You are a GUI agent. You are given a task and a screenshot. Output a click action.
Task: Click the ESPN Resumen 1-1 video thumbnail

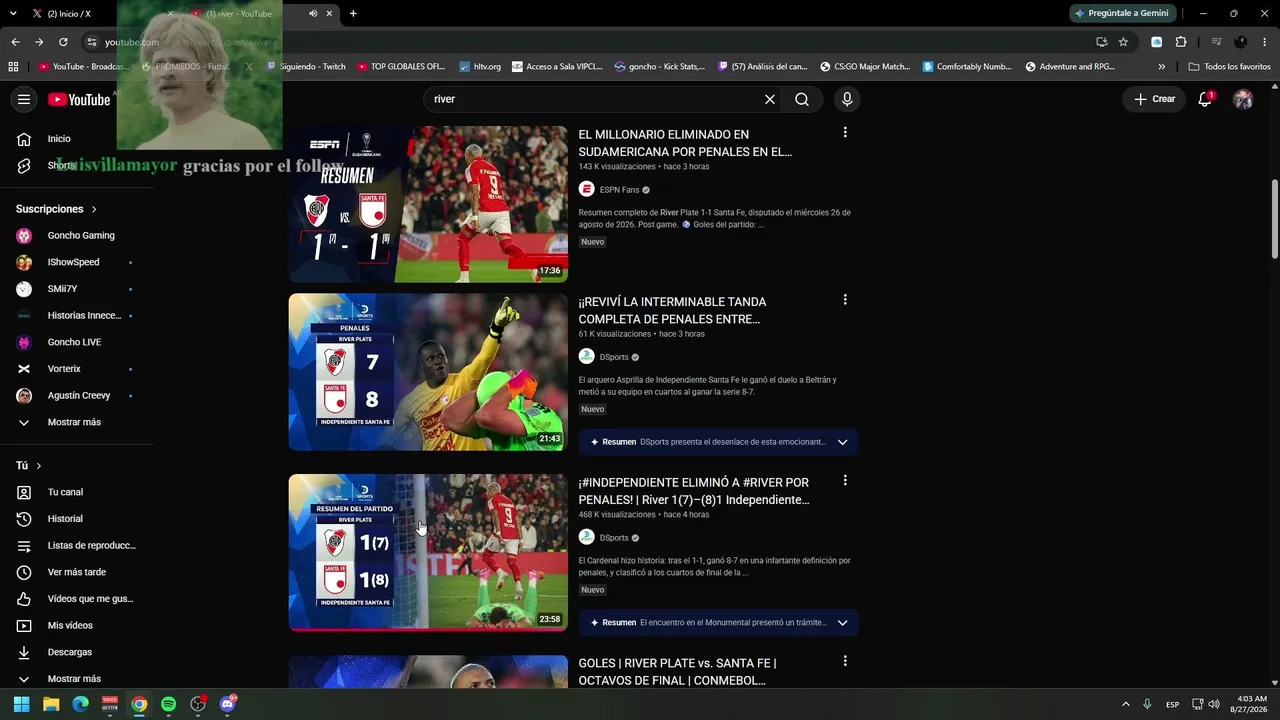coord(428,204)
